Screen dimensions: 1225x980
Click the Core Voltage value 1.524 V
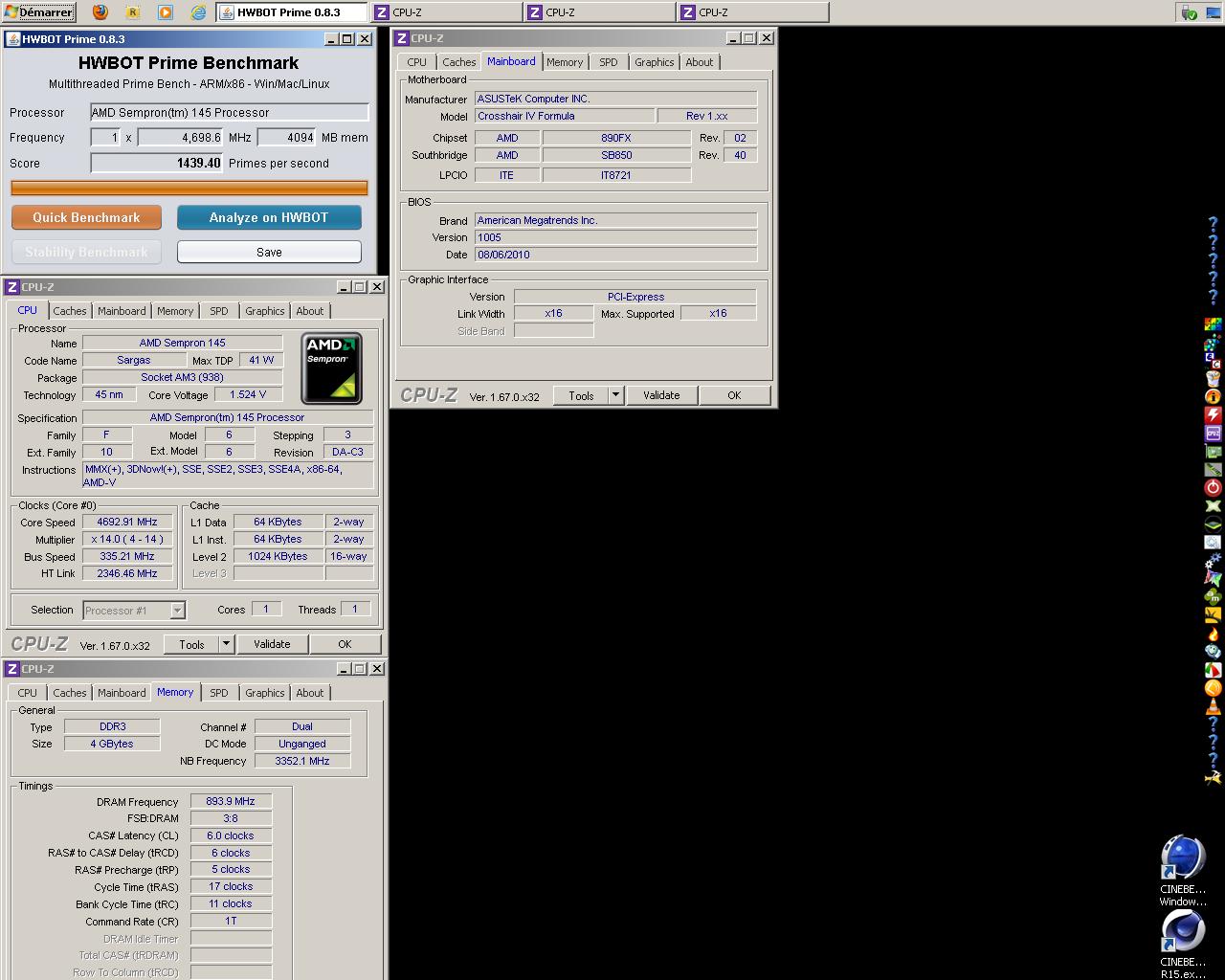coord(248,394)
